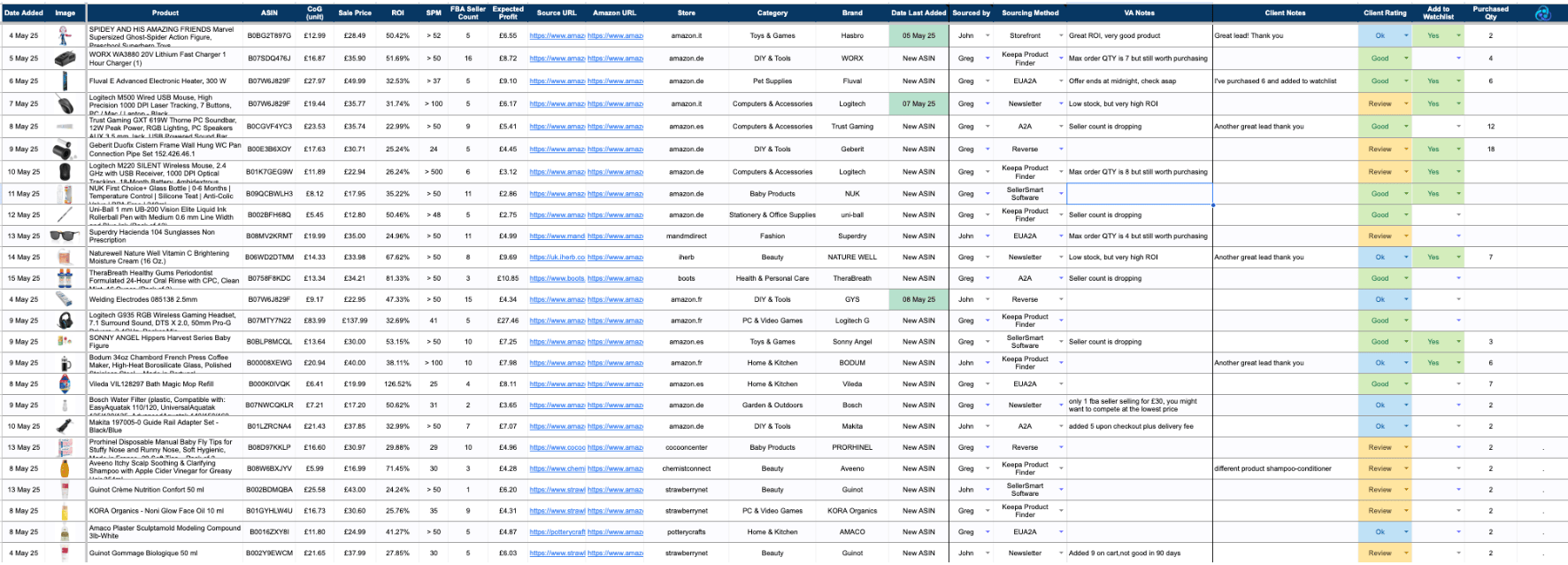Open the Aveeno shampoo product image
Screen dimensions: 1568x565
(x=65, y=468)
